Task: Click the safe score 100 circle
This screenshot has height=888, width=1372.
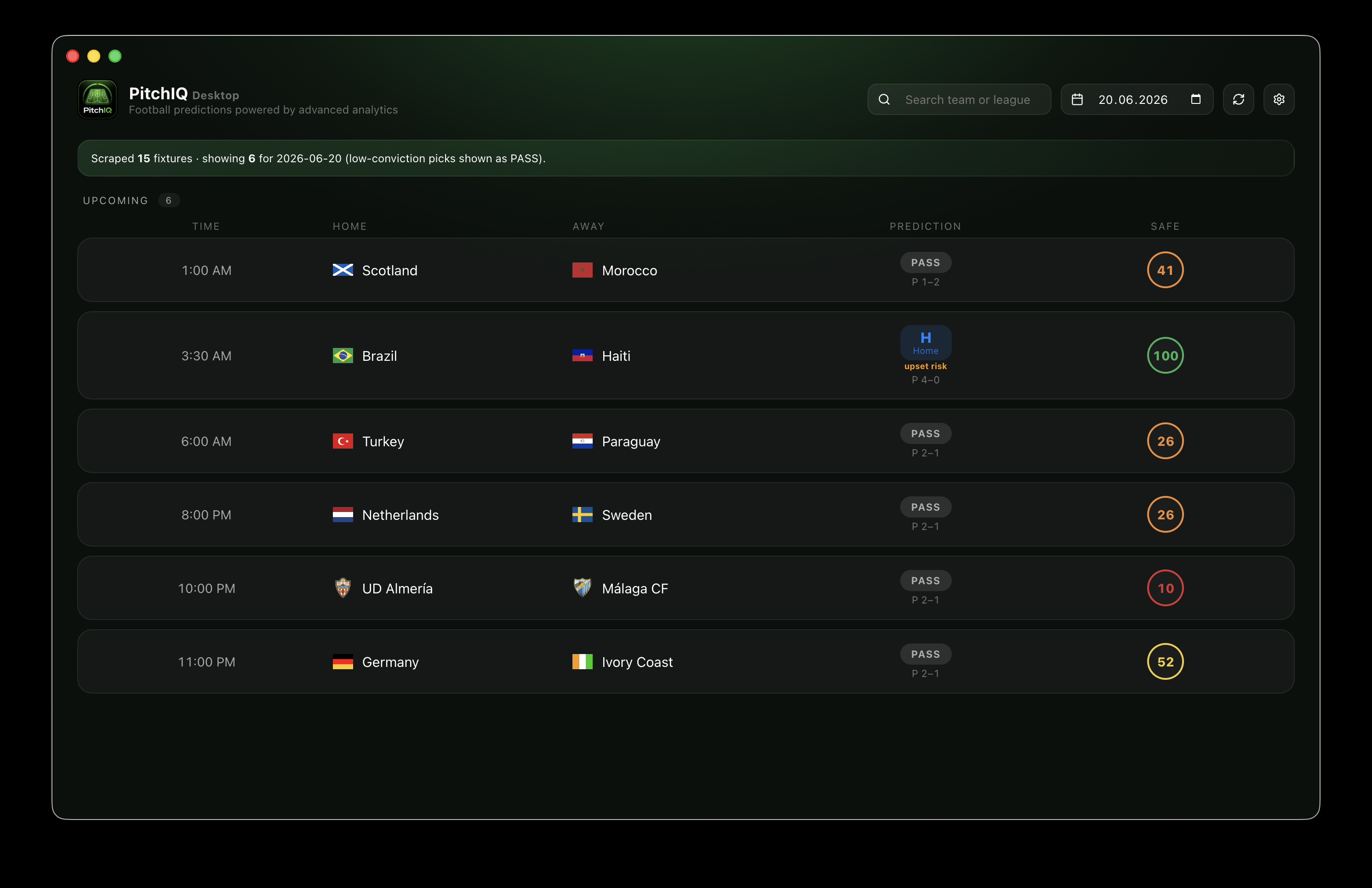Action: coord(1165,356)
